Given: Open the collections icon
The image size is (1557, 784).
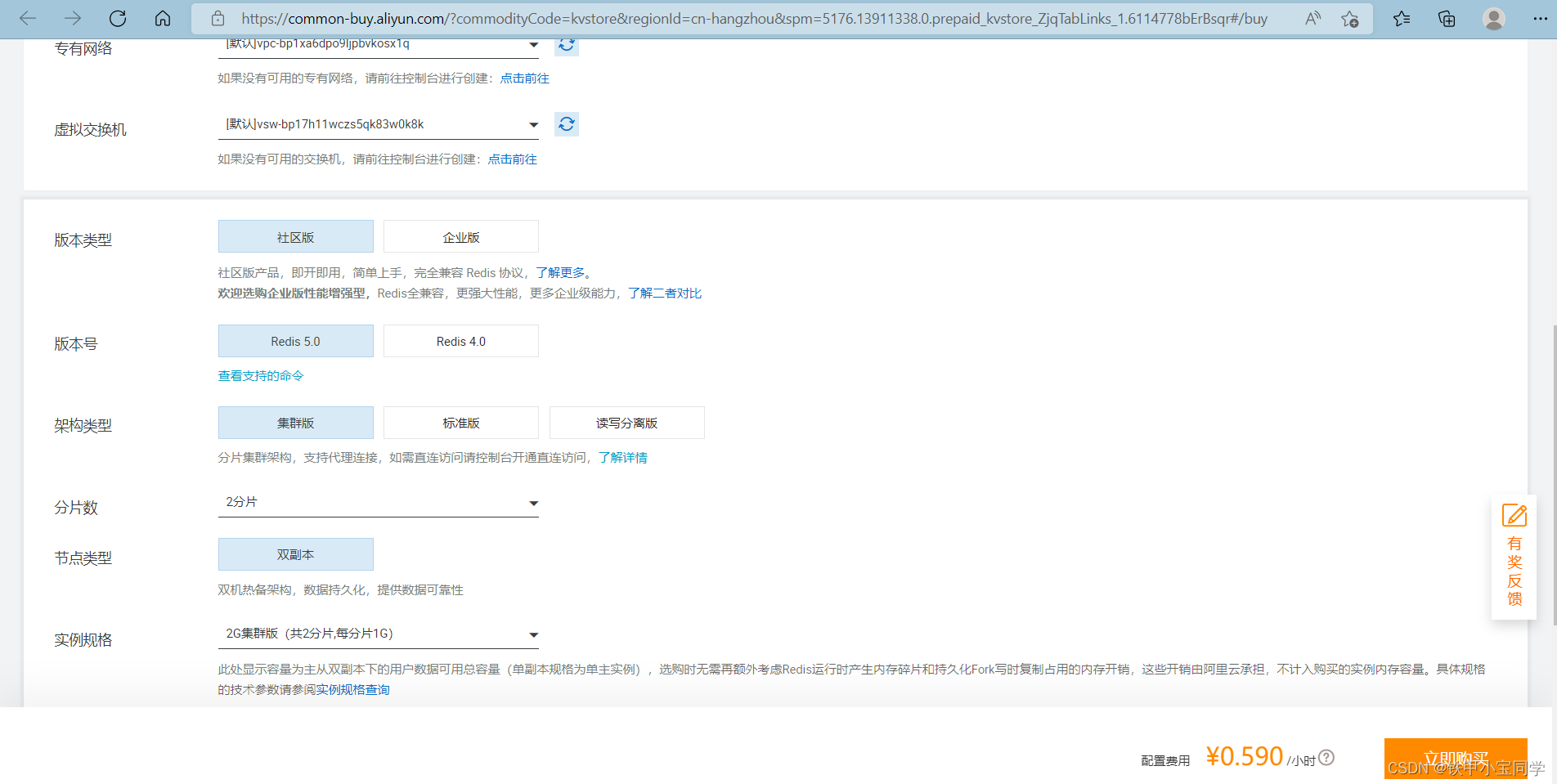Looking at the screenshot, I should pos(1447,18).
